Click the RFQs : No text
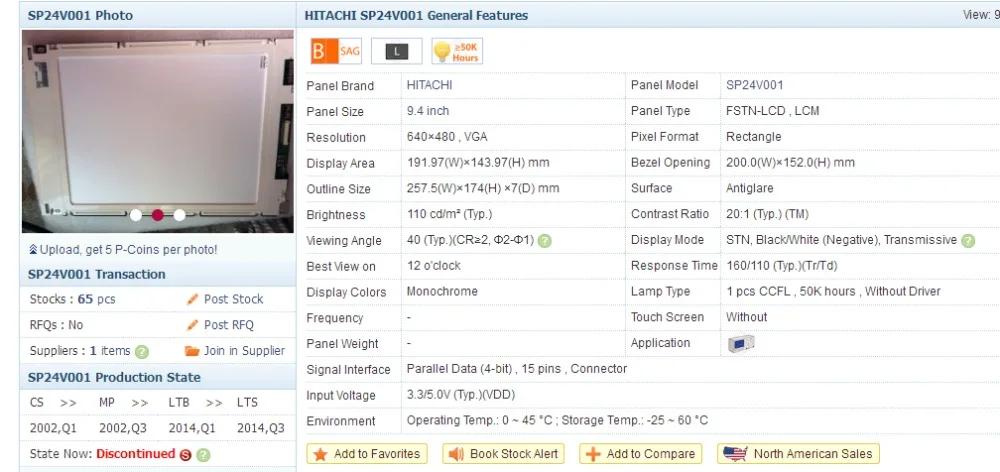The height and width of the screenshot is (472, 1000). click(56, 325)
